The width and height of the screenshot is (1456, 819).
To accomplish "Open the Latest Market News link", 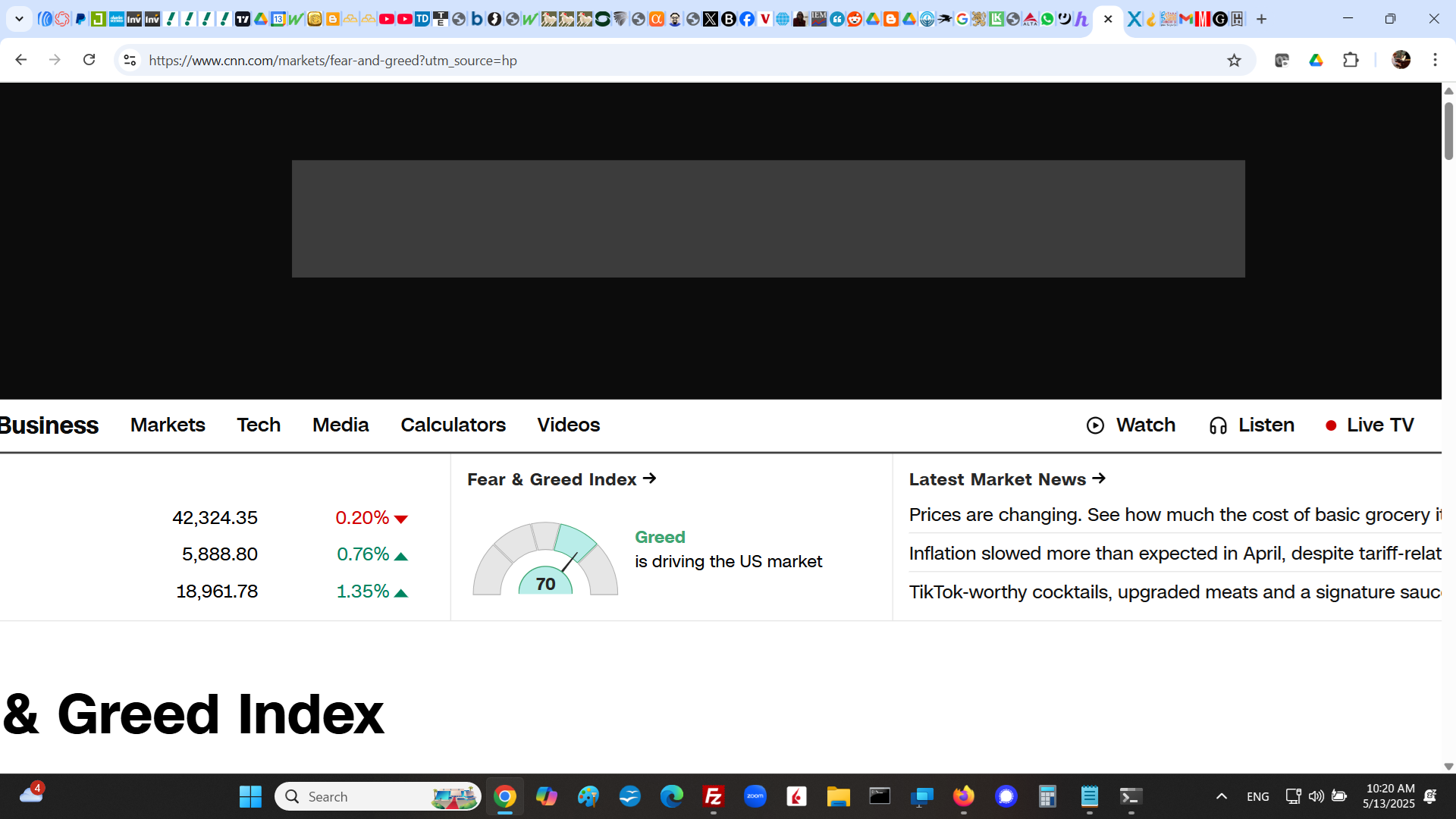I will (x=1007, y=479).
